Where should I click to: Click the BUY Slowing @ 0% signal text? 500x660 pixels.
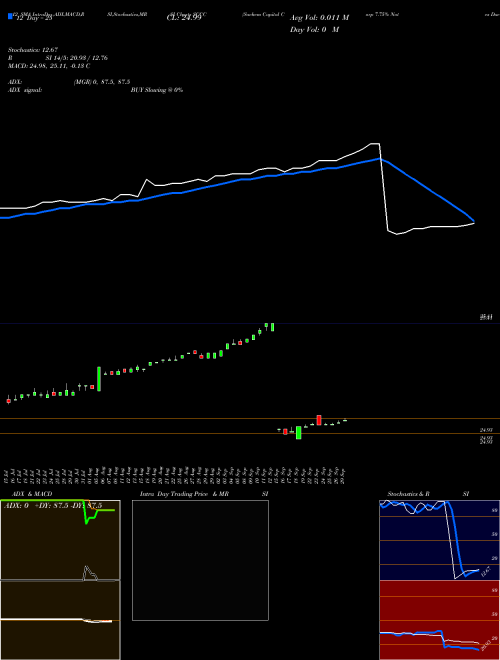click(157, 90)
